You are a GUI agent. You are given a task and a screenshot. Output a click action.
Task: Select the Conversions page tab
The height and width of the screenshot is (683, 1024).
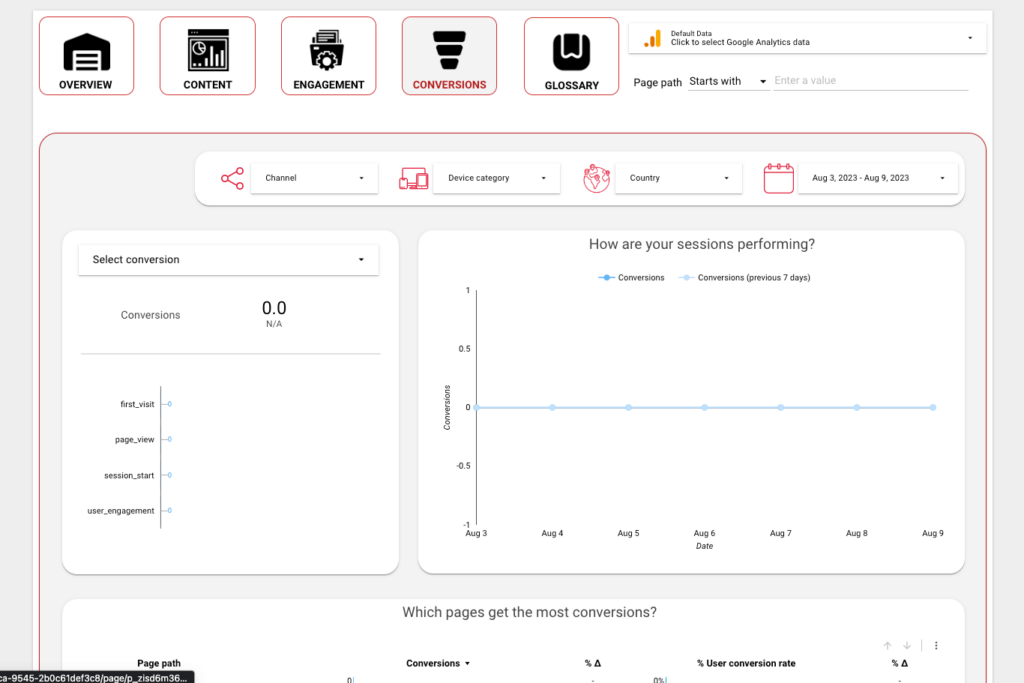(x=449, y=56)
